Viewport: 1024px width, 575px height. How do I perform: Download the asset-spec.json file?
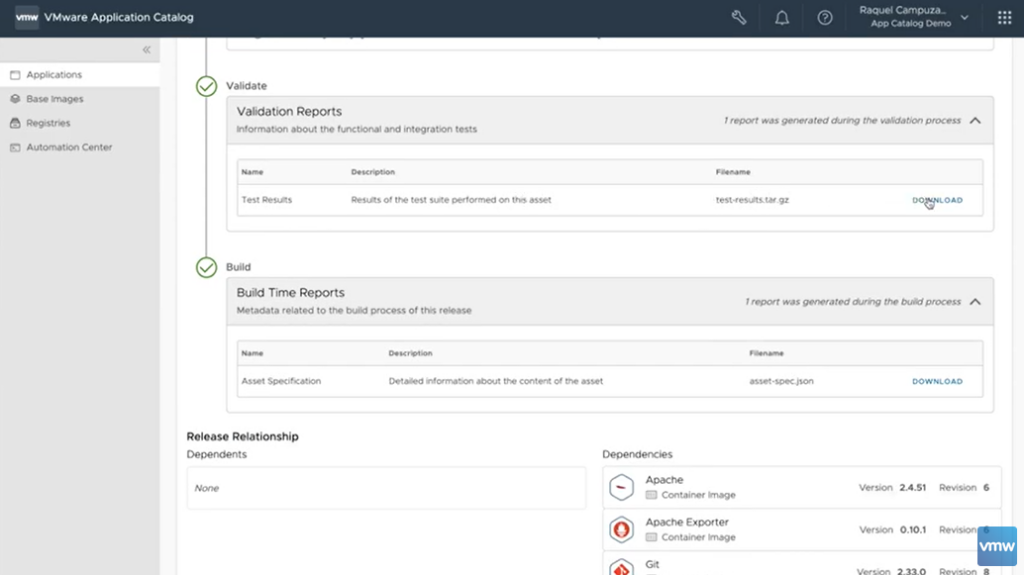tap(937, 381)
